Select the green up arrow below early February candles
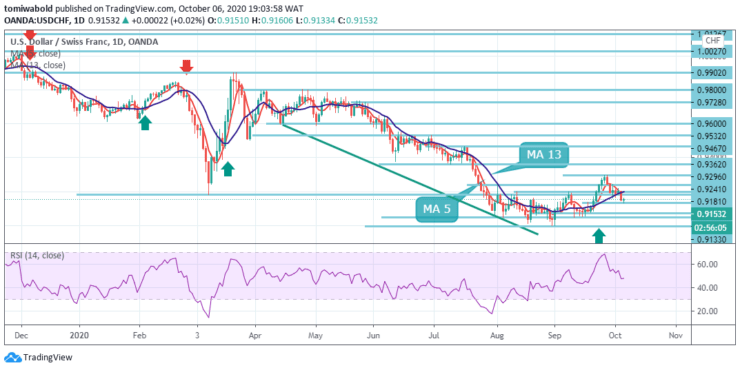This screenshot has width=740, height=370. click(145, 122)
